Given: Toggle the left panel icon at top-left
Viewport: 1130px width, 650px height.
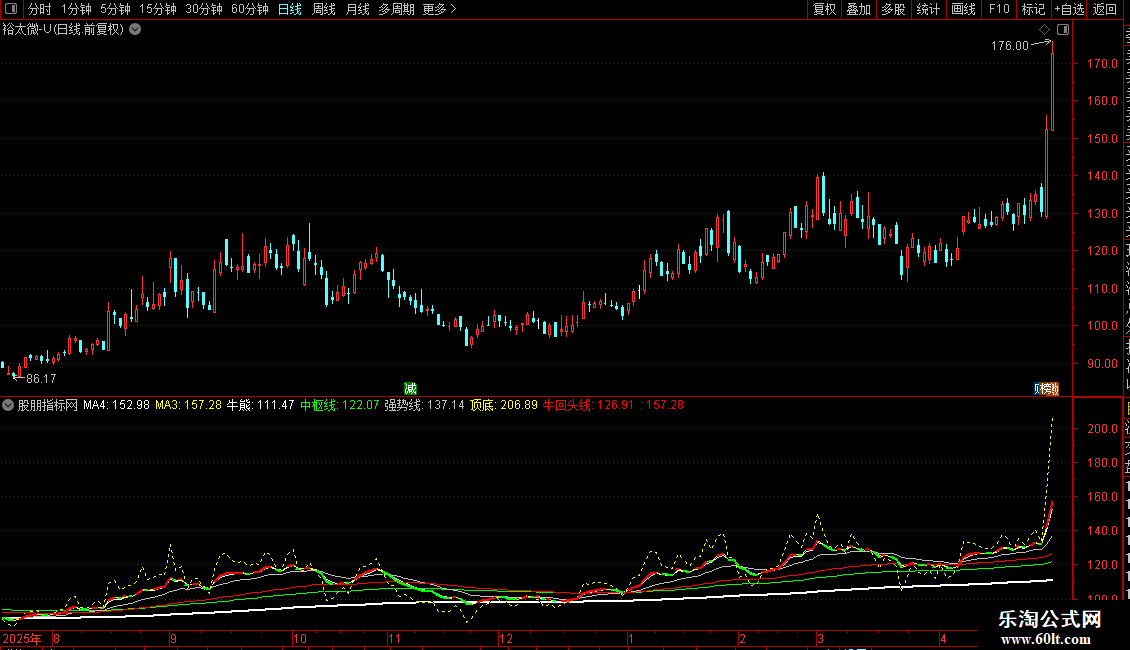Looking at the screenshot, I should pyautogui.click(x=11, y=9).
